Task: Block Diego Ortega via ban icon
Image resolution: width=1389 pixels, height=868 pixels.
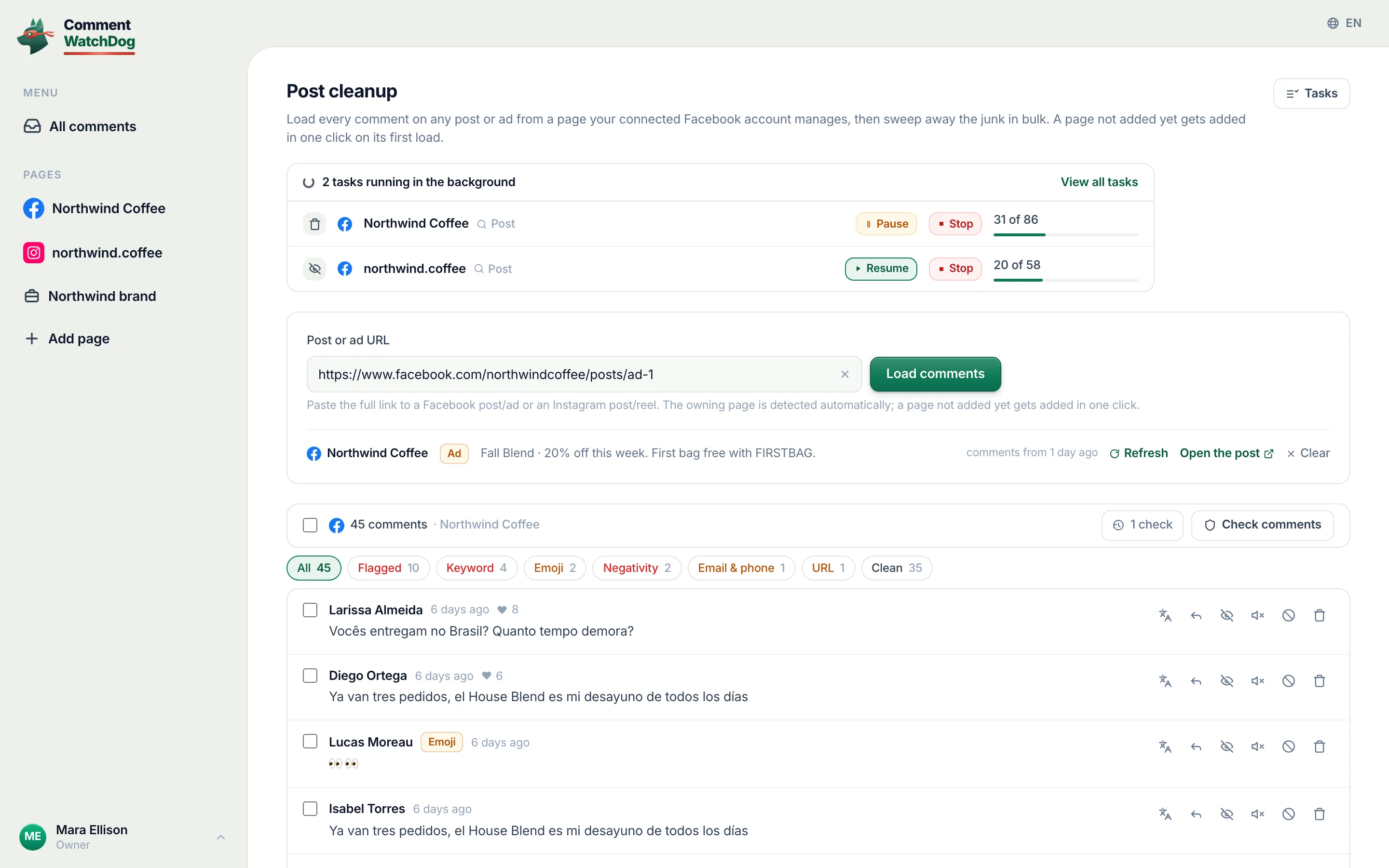Action: (1289, 681)
